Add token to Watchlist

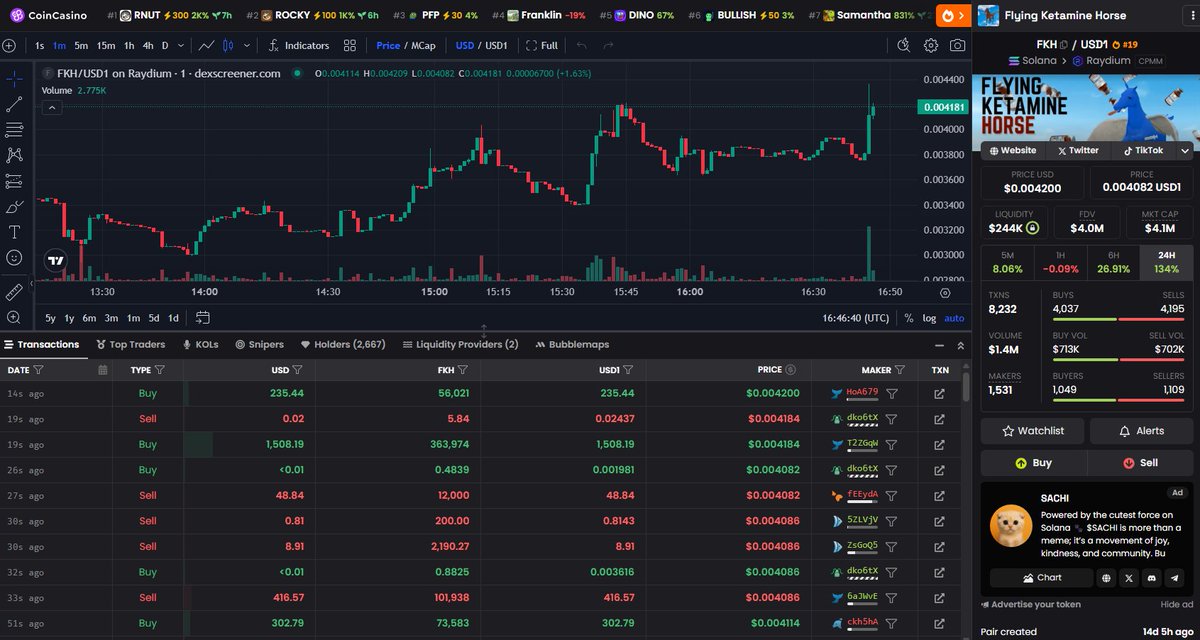pos(1032,431)
